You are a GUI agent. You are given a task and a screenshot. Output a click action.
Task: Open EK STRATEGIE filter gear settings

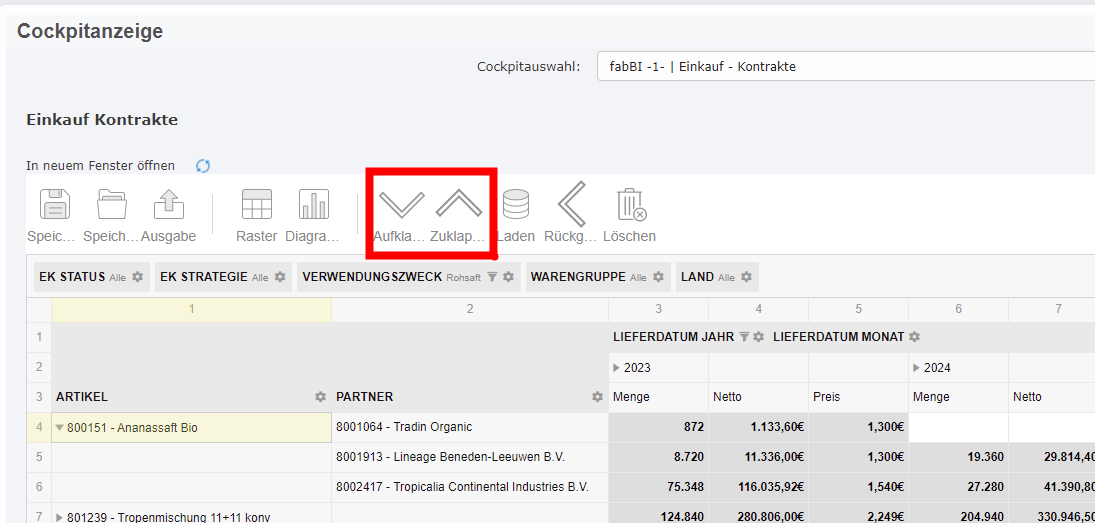pyautogui.click(x=280, y=277)
